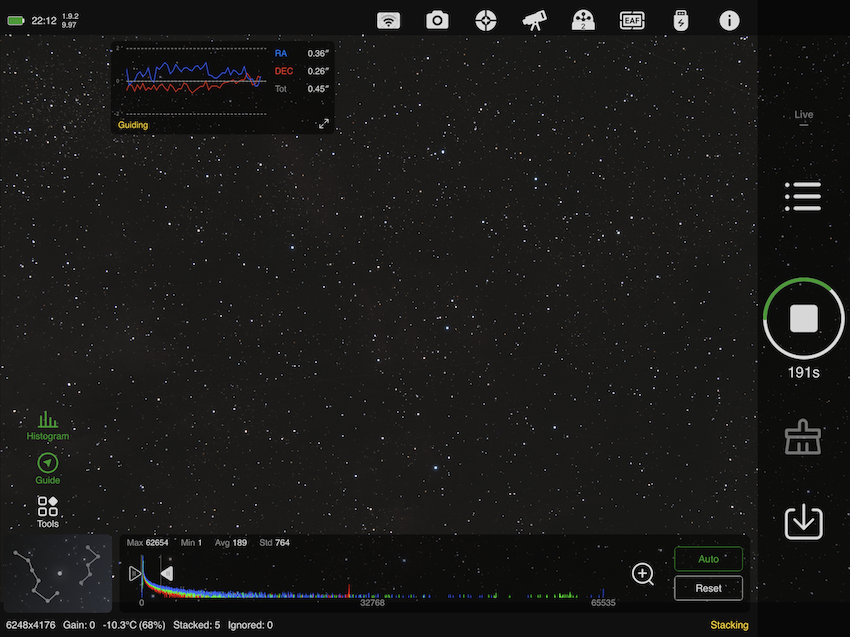
Task: Open the info about icon
Action: tap(729, 21)
